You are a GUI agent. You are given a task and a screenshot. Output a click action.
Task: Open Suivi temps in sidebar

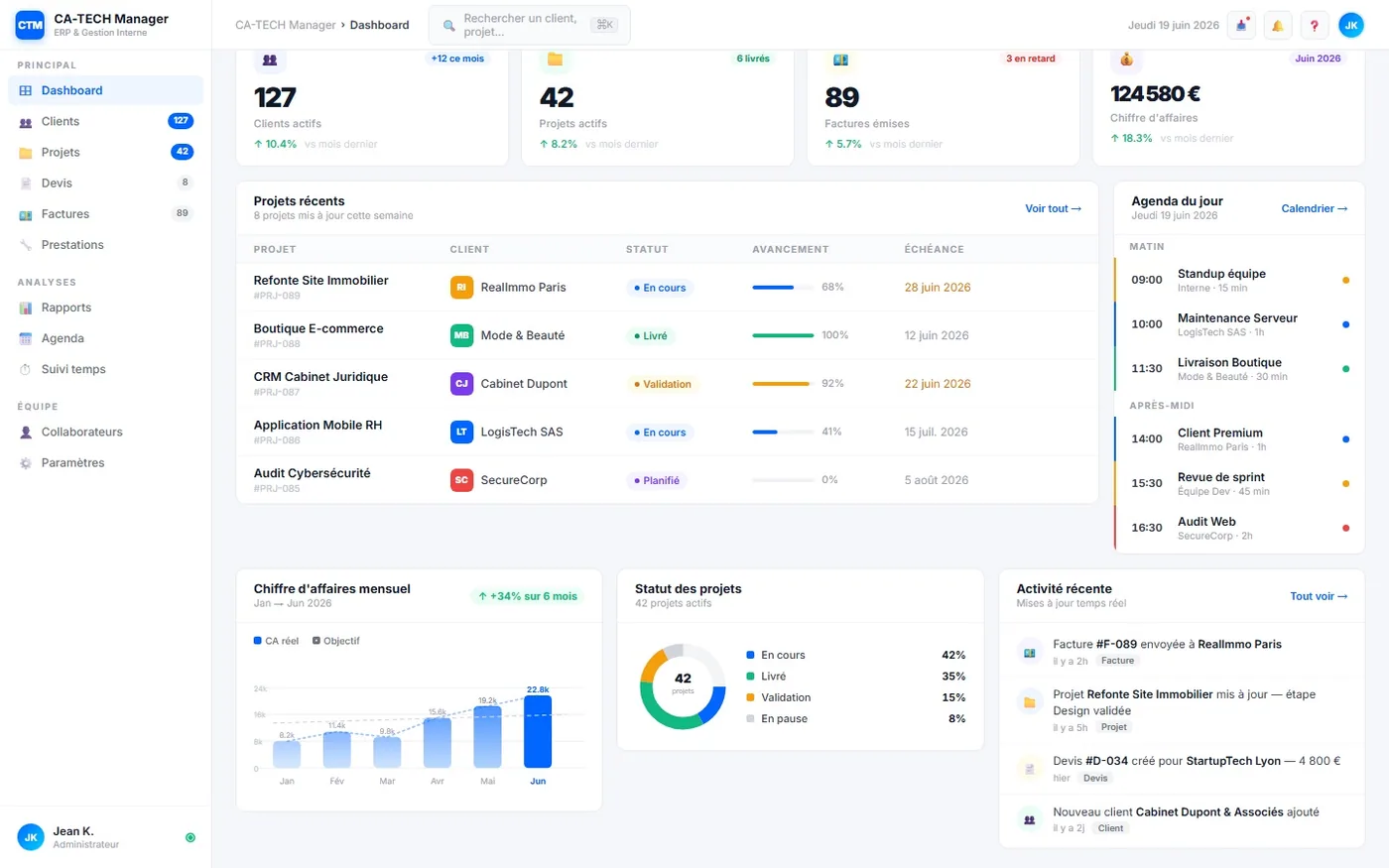coord(106,369)
